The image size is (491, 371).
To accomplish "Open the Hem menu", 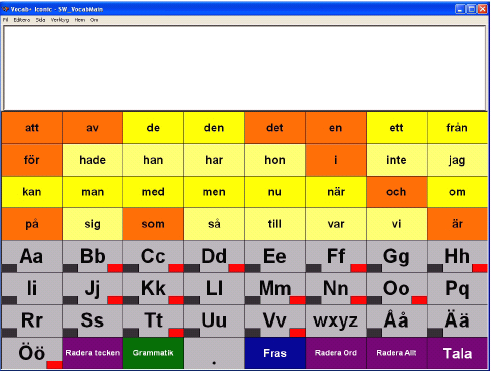I will [x=80, y=20].
